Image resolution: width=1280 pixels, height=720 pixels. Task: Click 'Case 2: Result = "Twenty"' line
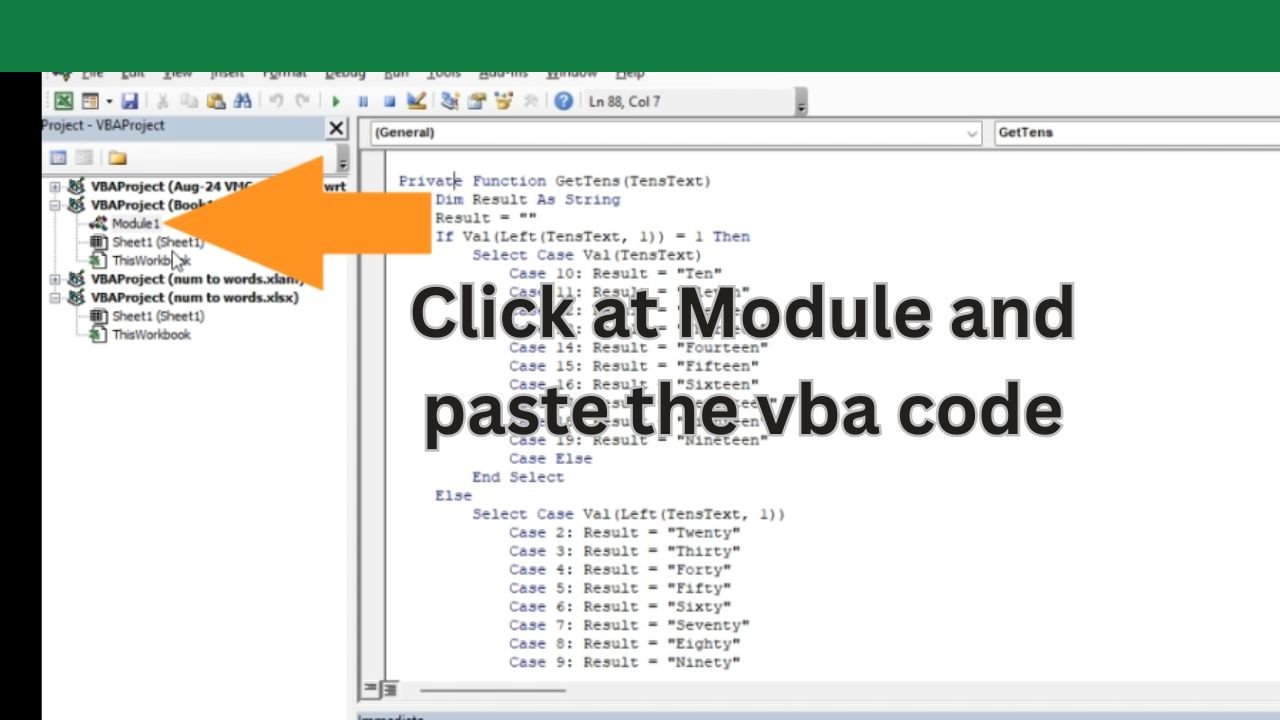[x=624, y=533]
